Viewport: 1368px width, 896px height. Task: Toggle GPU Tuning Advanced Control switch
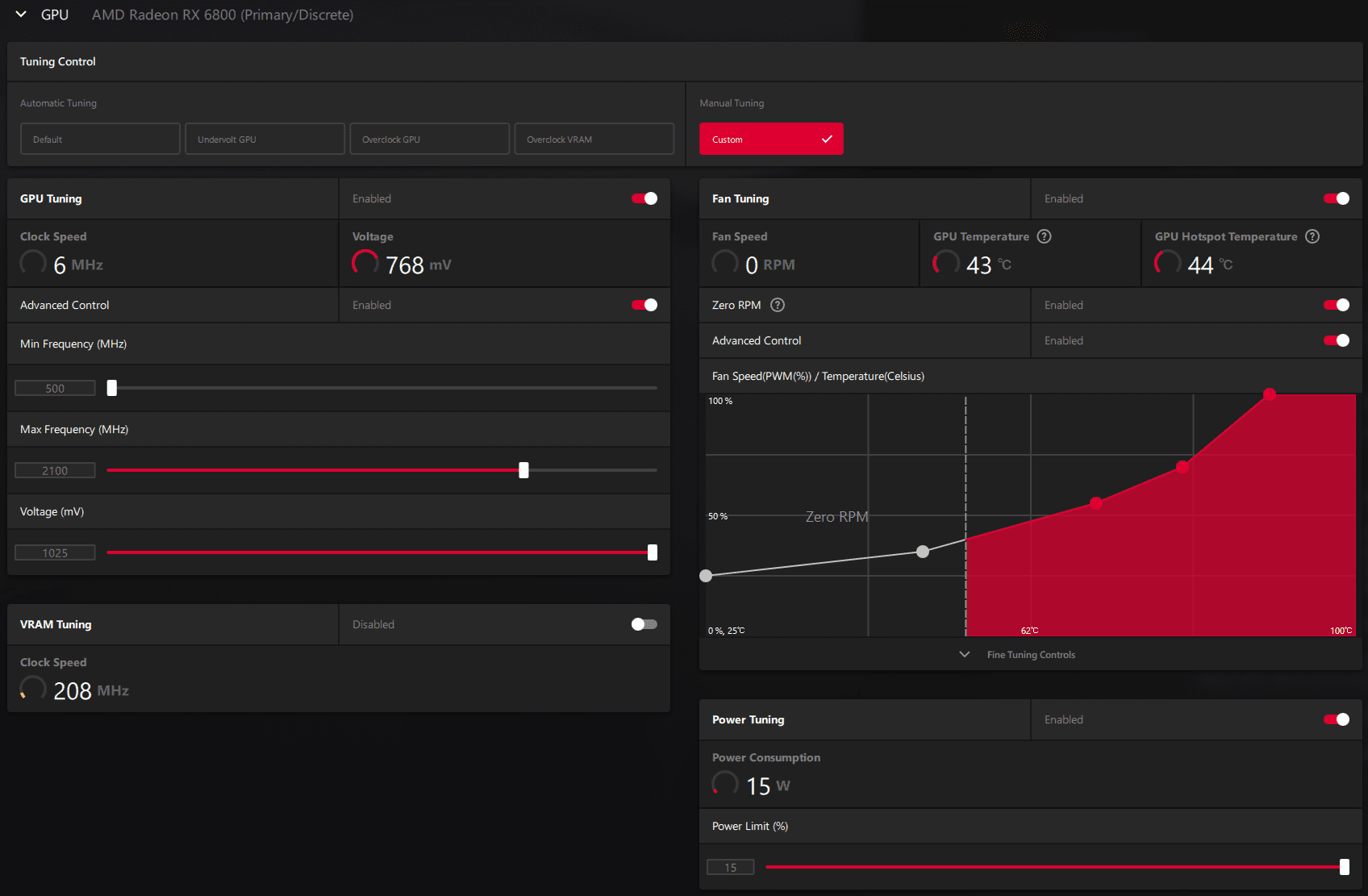(644, 305)
